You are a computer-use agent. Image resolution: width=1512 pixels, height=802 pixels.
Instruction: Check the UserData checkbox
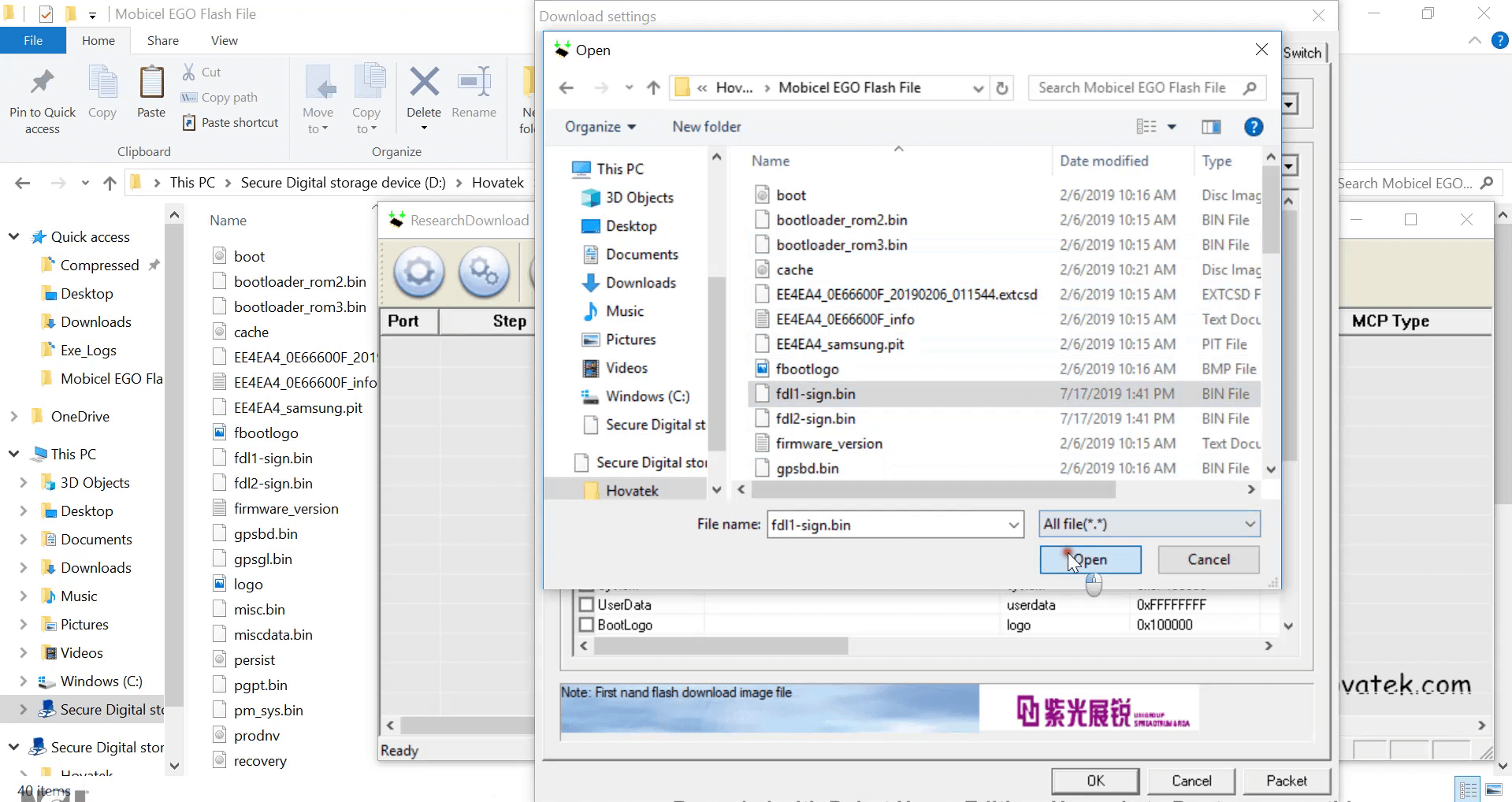coord(585,604)
